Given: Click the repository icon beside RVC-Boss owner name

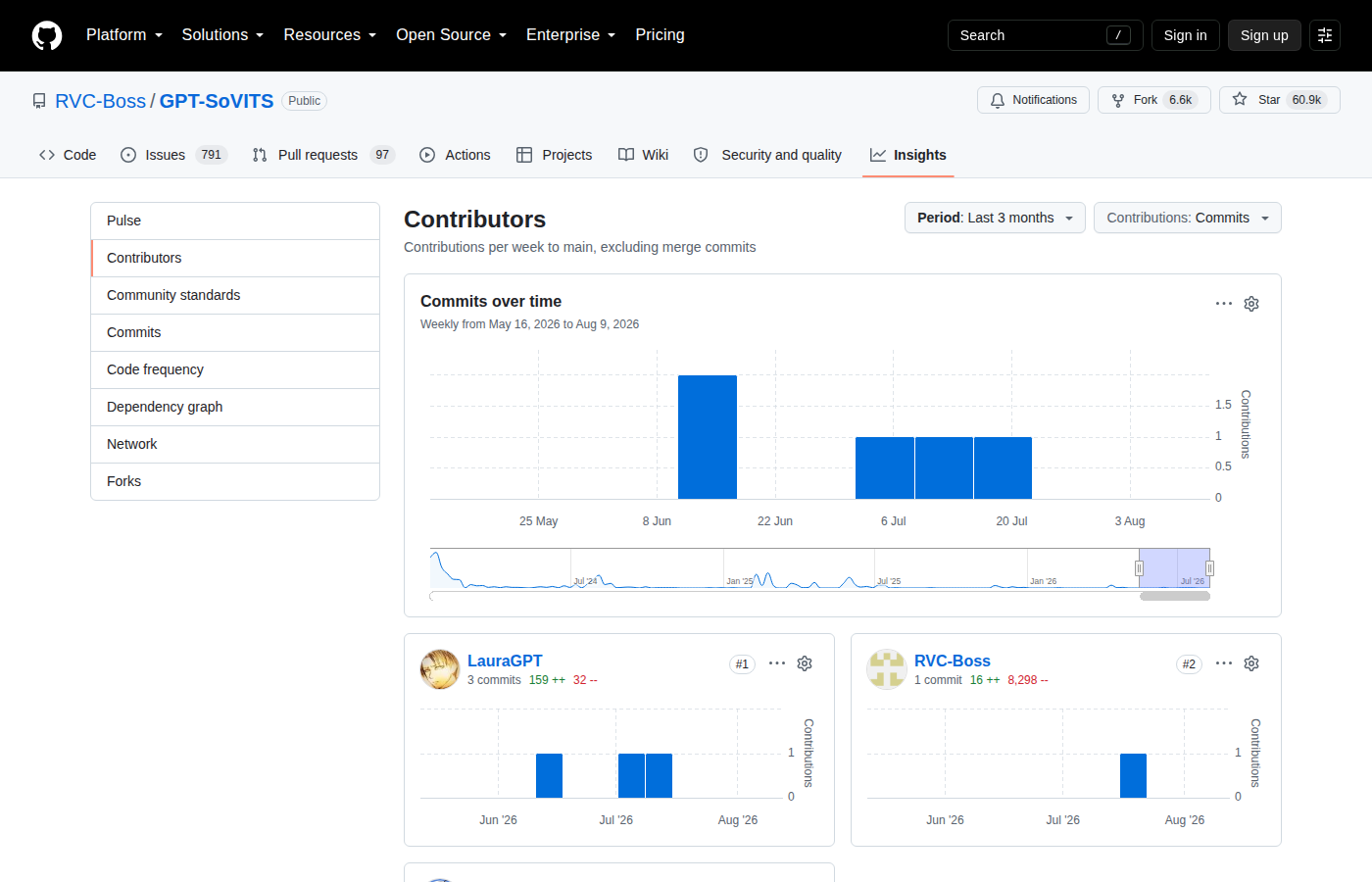Looking at the screenshot, I should point(39,101).
